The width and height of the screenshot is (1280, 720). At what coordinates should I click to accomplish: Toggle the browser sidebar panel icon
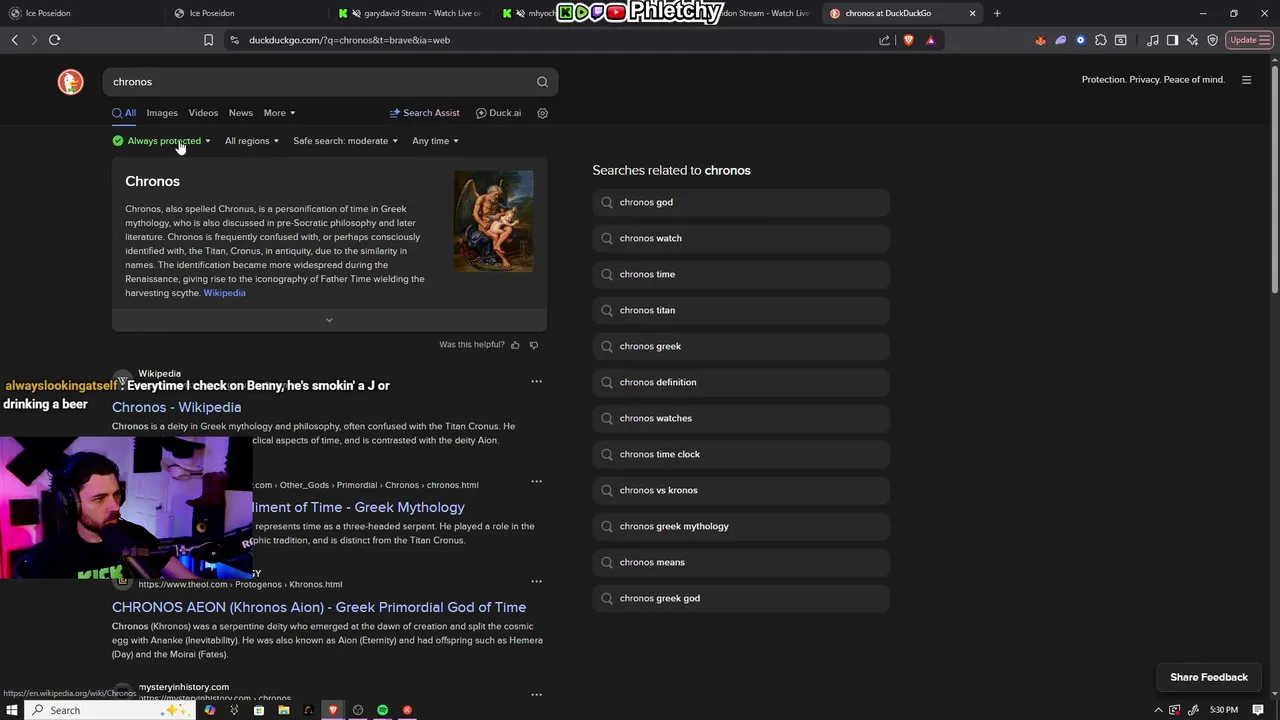(1173, 40)
